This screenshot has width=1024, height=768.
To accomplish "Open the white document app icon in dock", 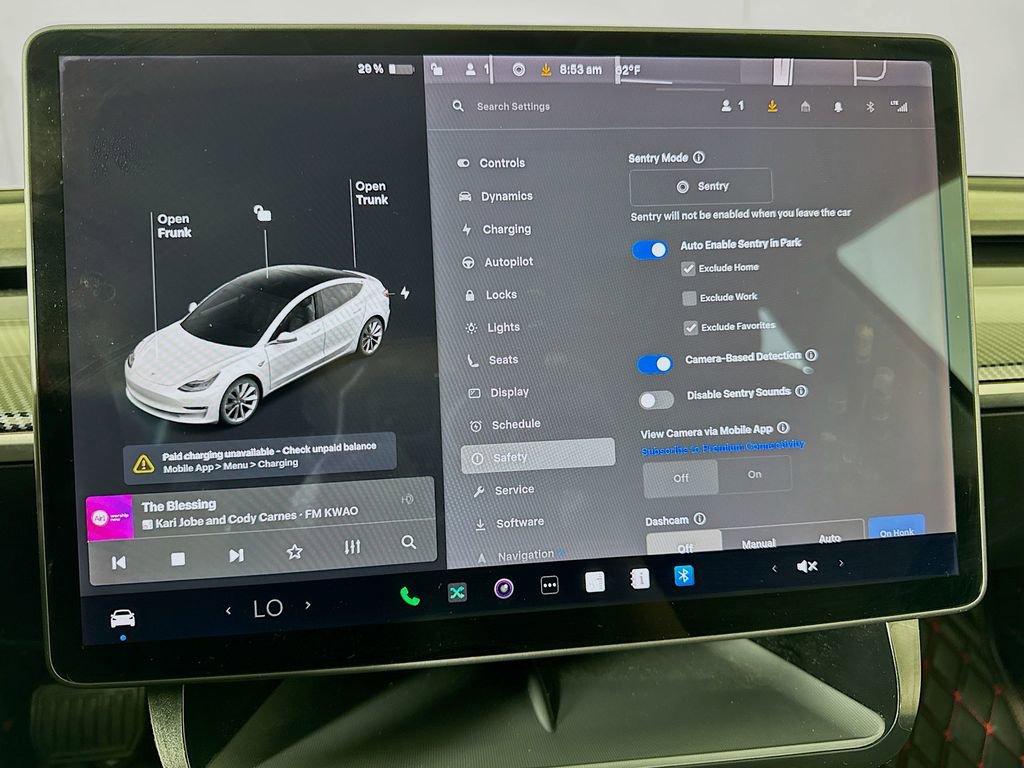I will click(595, 582).
